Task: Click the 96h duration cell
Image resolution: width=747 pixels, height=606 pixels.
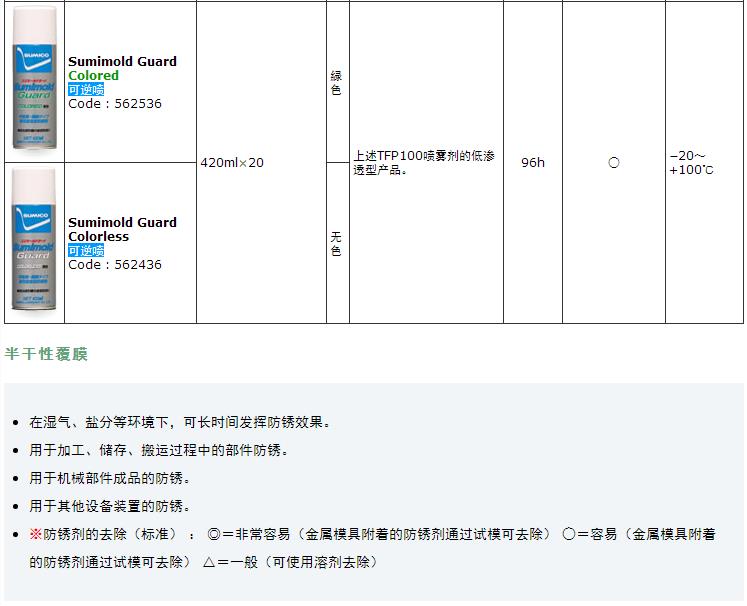Action: (x=533, y=162)
